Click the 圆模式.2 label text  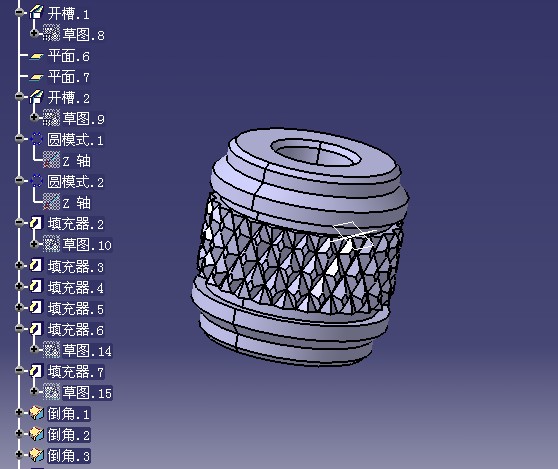click(76, 182)
